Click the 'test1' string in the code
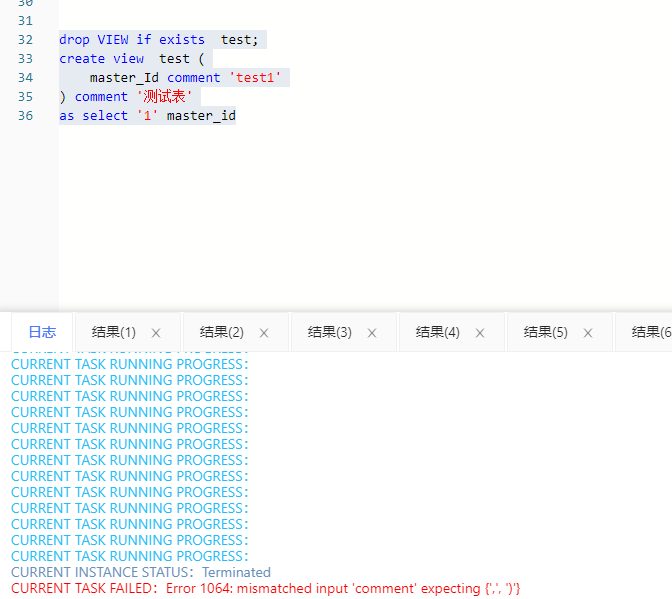Image resolution: width=672 pixels, height=599 pixels. pos(259,78)
